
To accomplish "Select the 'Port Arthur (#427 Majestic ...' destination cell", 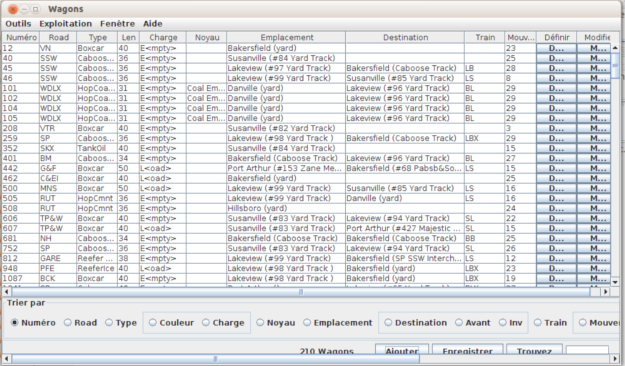I will [x=405, y=228].
